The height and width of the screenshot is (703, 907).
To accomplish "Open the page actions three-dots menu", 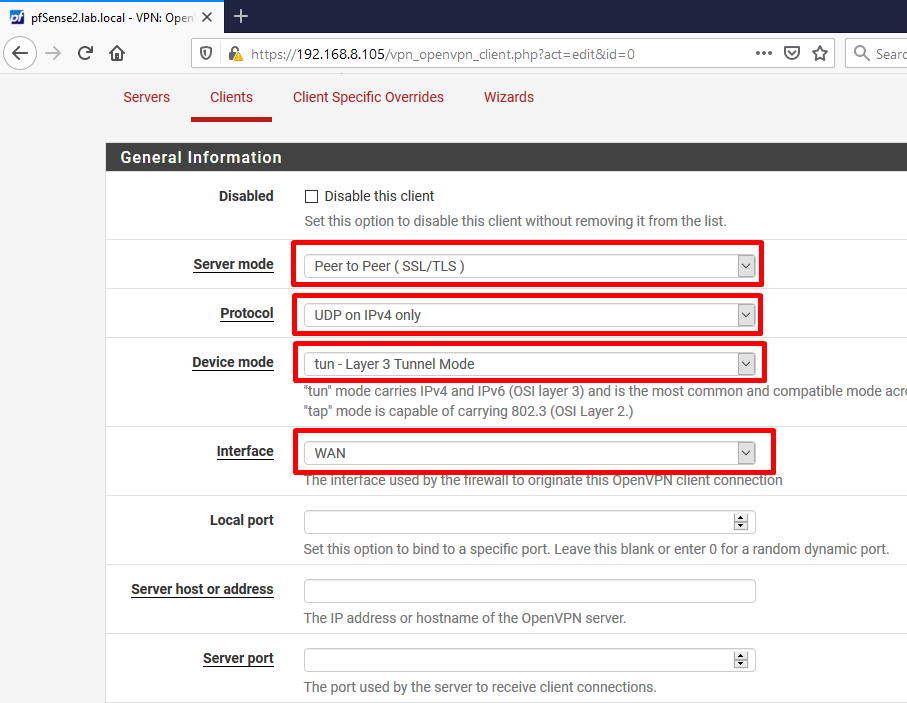I will click(764, 53).
